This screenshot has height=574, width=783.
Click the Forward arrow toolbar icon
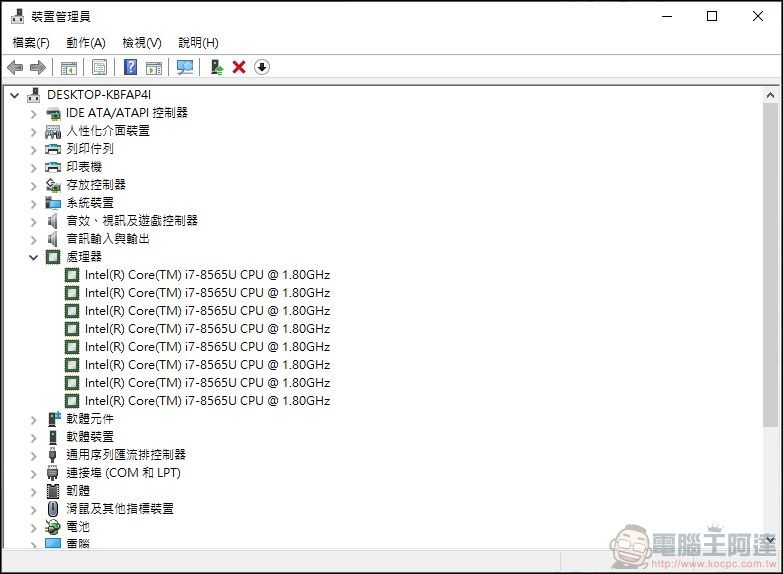(x=38, y=67)
